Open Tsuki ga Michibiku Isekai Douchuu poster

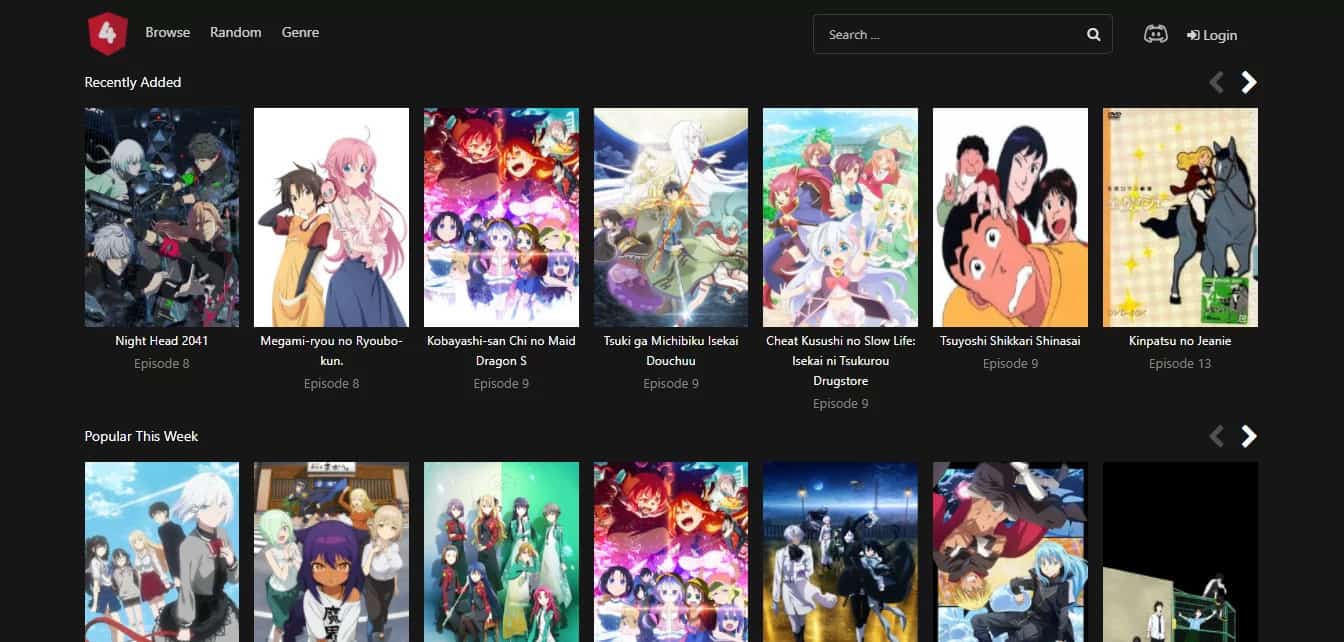671,217
